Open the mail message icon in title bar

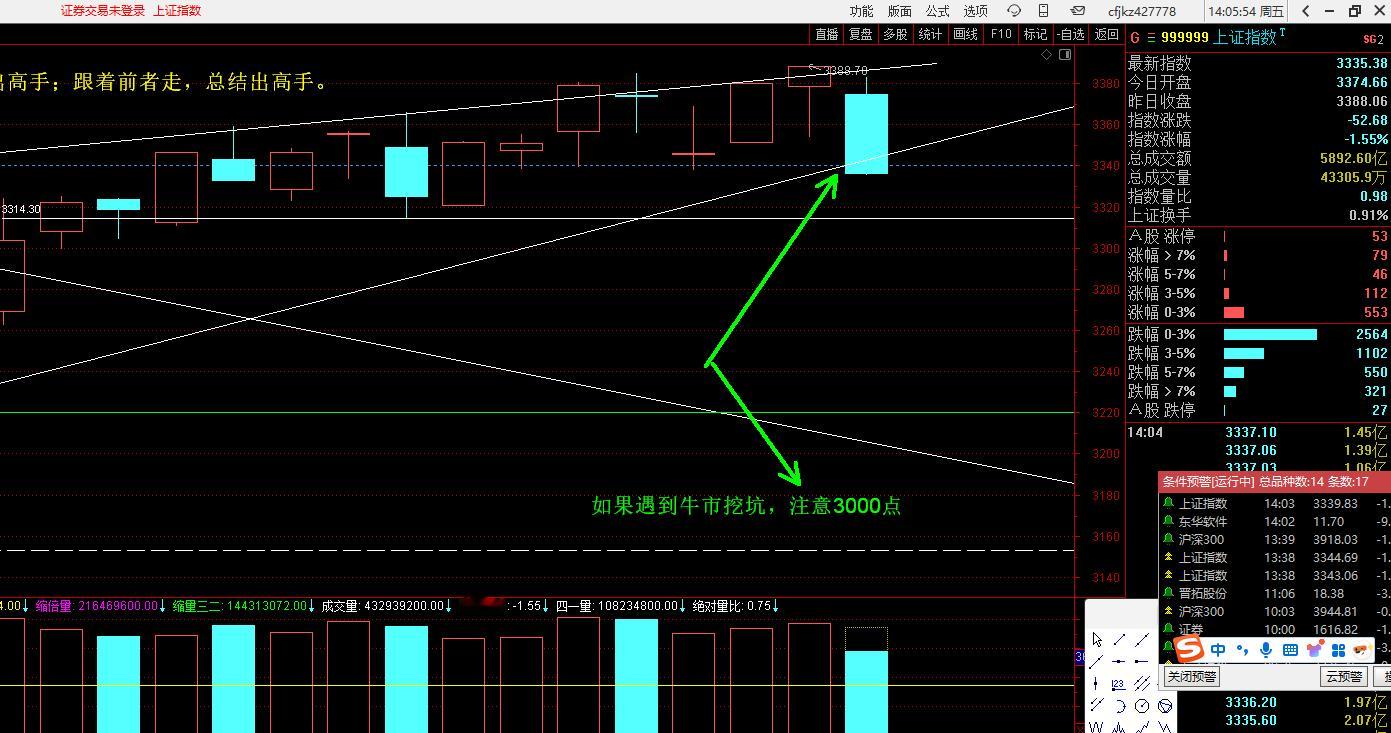coord(1077,10)
